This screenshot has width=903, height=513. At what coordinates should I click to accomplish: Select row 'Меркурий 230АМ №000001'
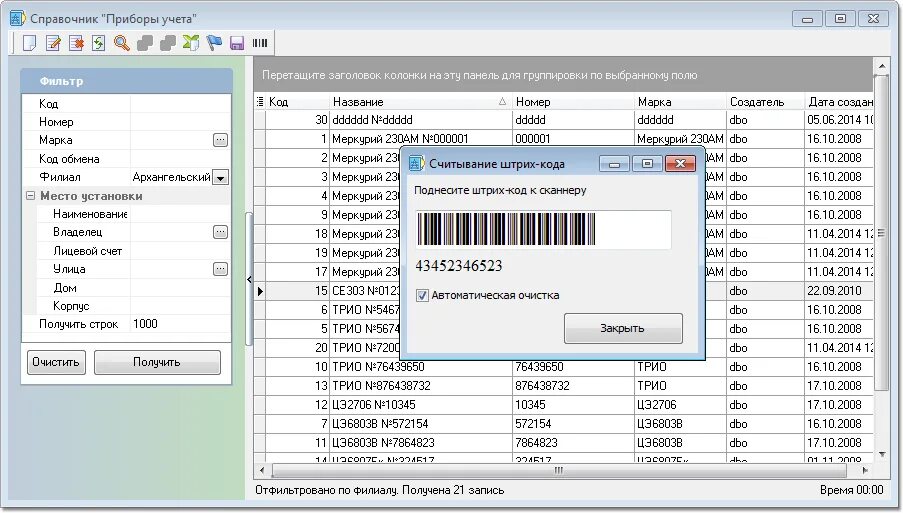click(x=564, y=139)
